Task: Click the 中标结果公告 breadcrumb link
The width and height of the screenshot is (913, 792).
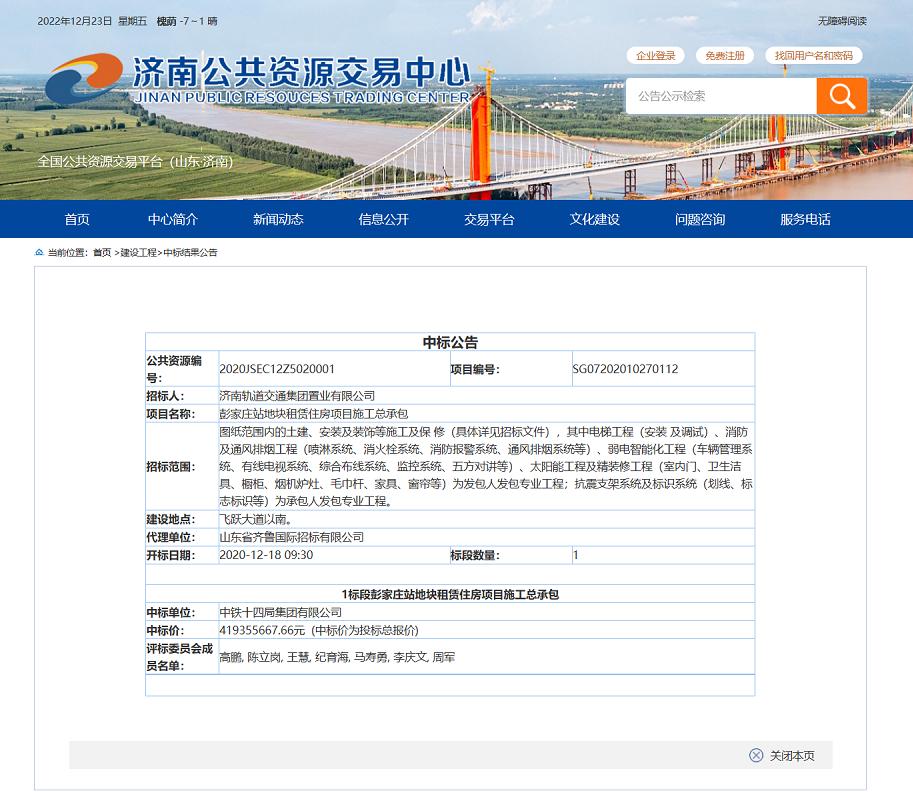Action: pyautogui.click(x=190, y=253)
